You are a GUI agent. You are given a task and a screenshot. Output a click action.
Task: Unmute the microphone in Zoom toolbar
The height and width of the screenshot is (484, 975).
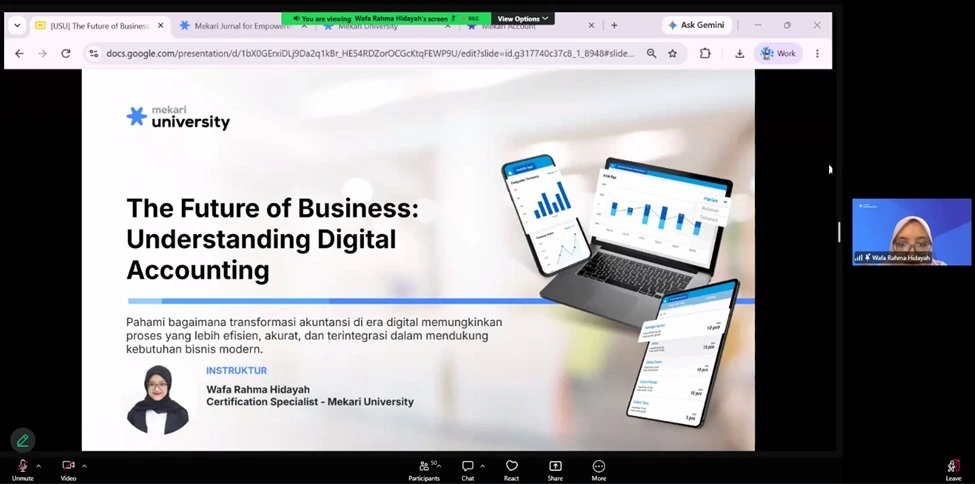point(22,470)
